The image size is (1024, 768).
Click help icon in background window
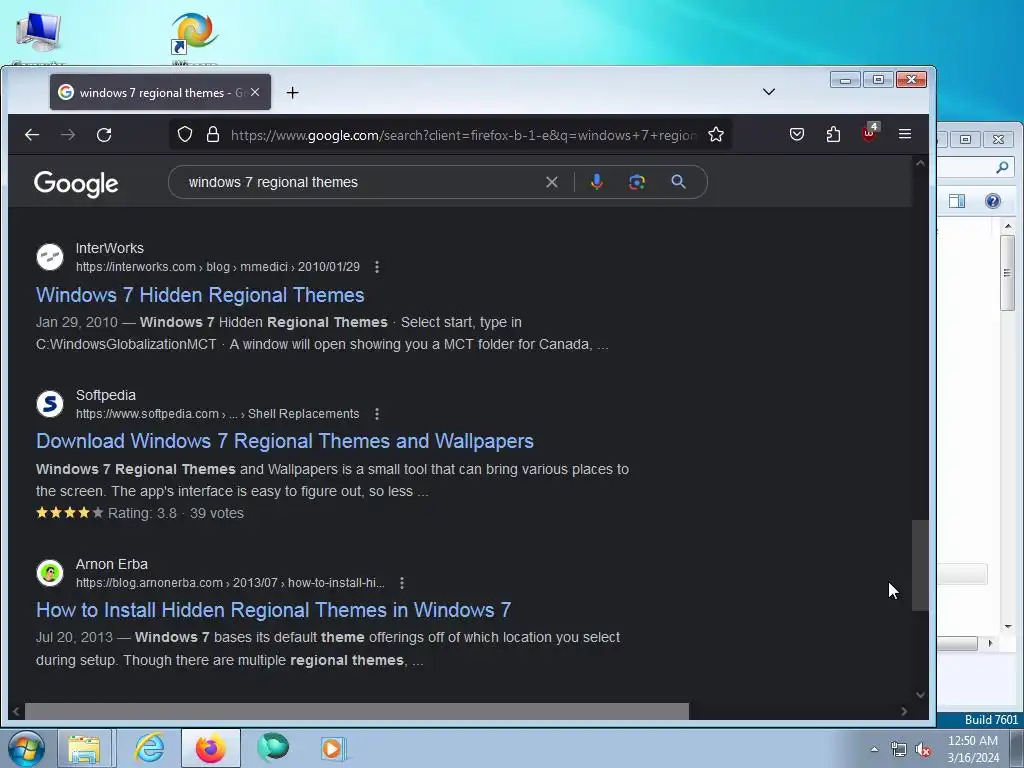click(x=992, y=201)
